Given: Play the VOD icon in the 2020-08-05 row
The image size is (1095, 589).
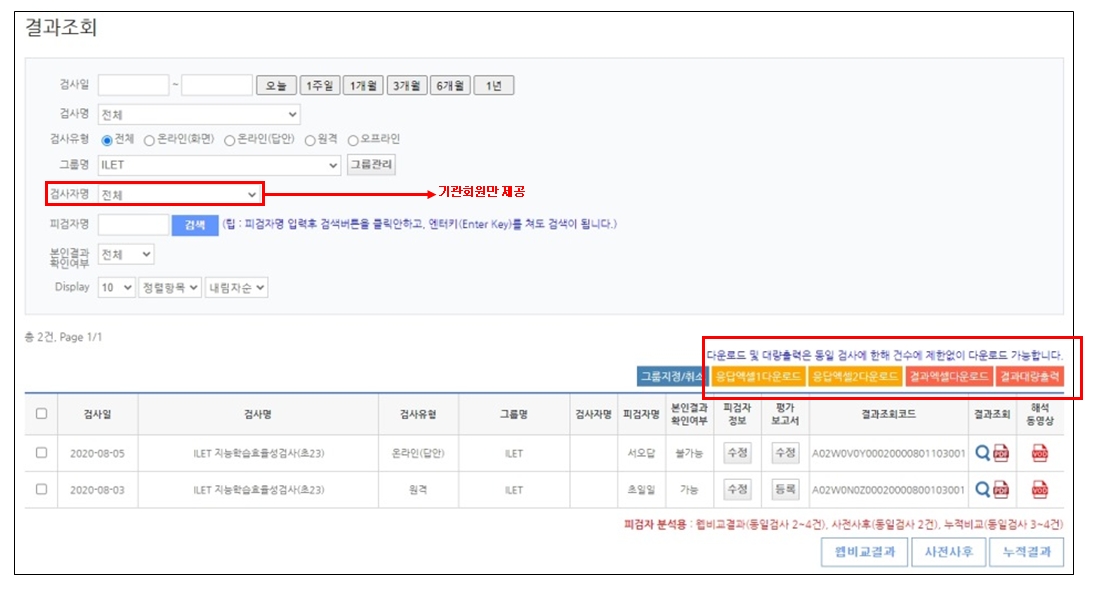Looking at the screenshot, I should (1040, 453).
